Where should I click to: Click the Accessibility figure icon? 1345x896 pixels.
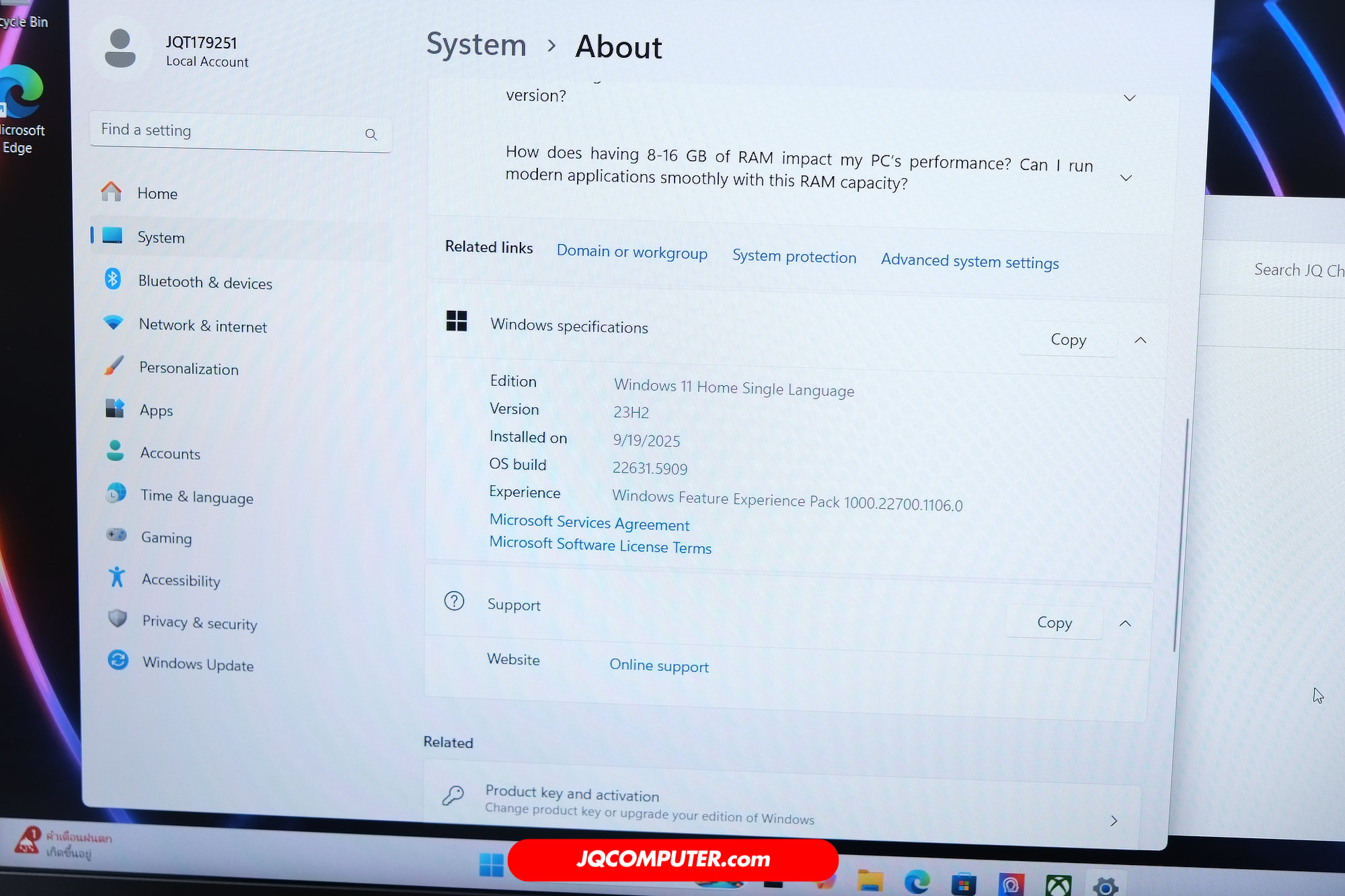coord(117,577)
